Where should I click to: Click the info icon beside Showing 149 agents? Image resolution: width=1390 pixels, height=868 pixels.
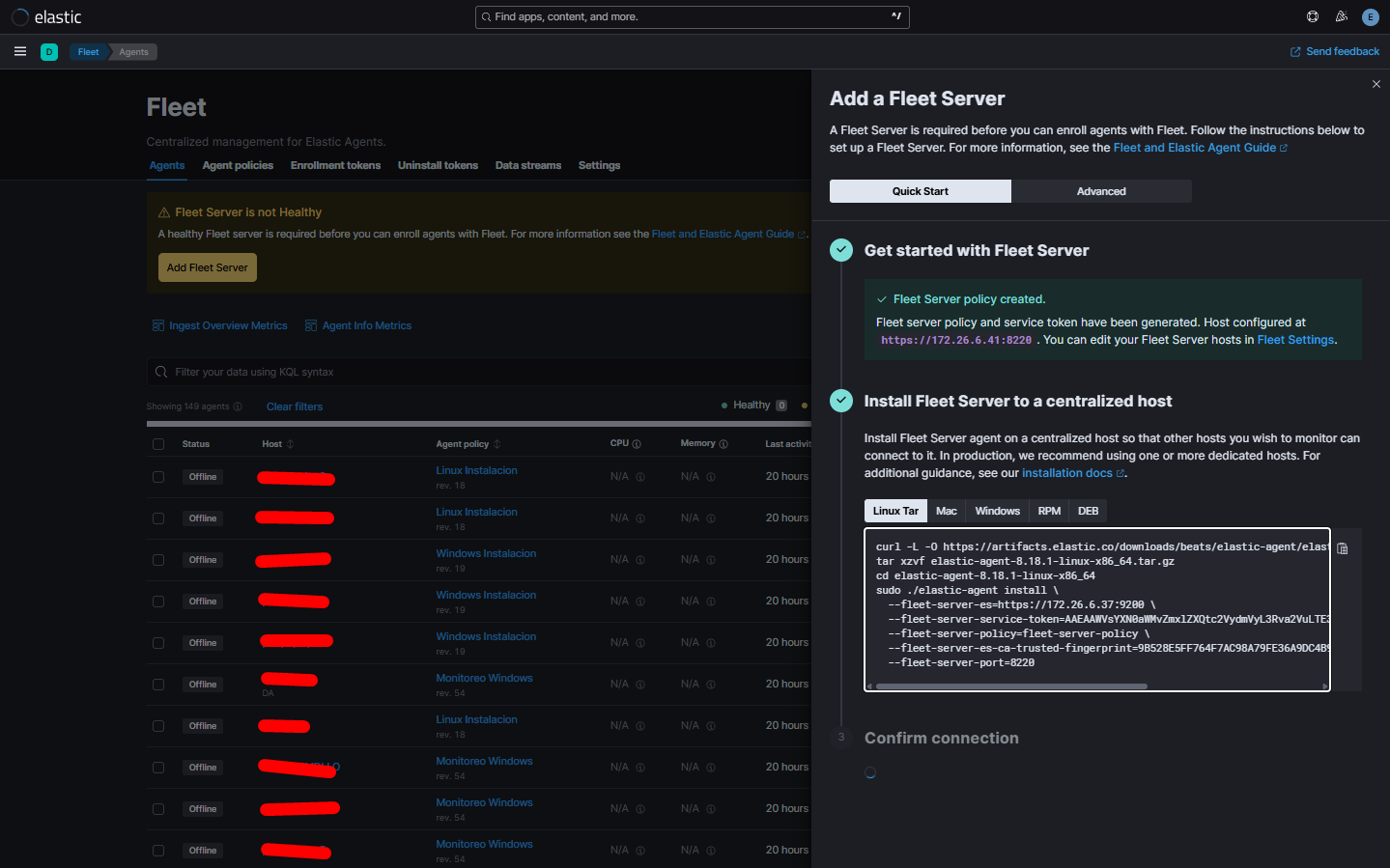(x=238, y=406)
